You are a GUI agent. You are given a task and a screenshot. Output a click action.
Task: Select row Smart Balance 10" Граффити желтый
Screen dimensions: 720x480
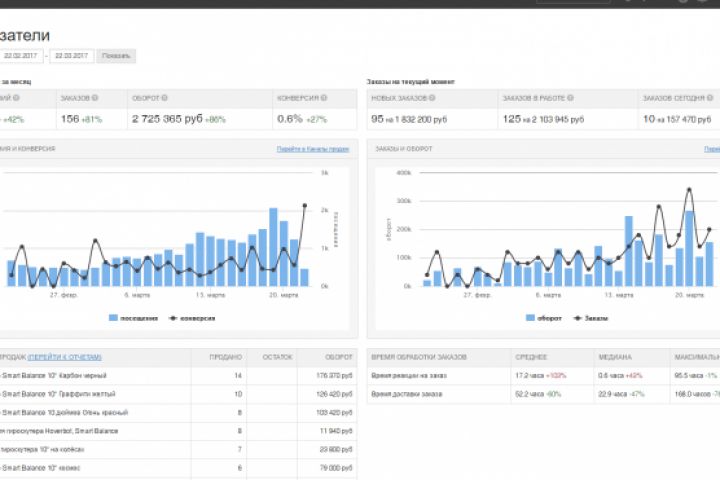pyautogui.click(x=178, y=394)
